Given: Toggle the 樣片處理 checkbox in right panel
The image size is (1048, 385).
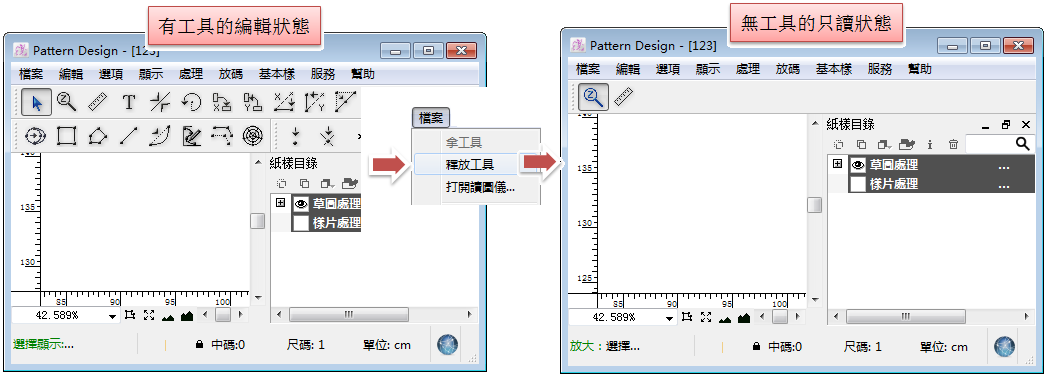Looking at the screenshot, I should tap(858, 184).
